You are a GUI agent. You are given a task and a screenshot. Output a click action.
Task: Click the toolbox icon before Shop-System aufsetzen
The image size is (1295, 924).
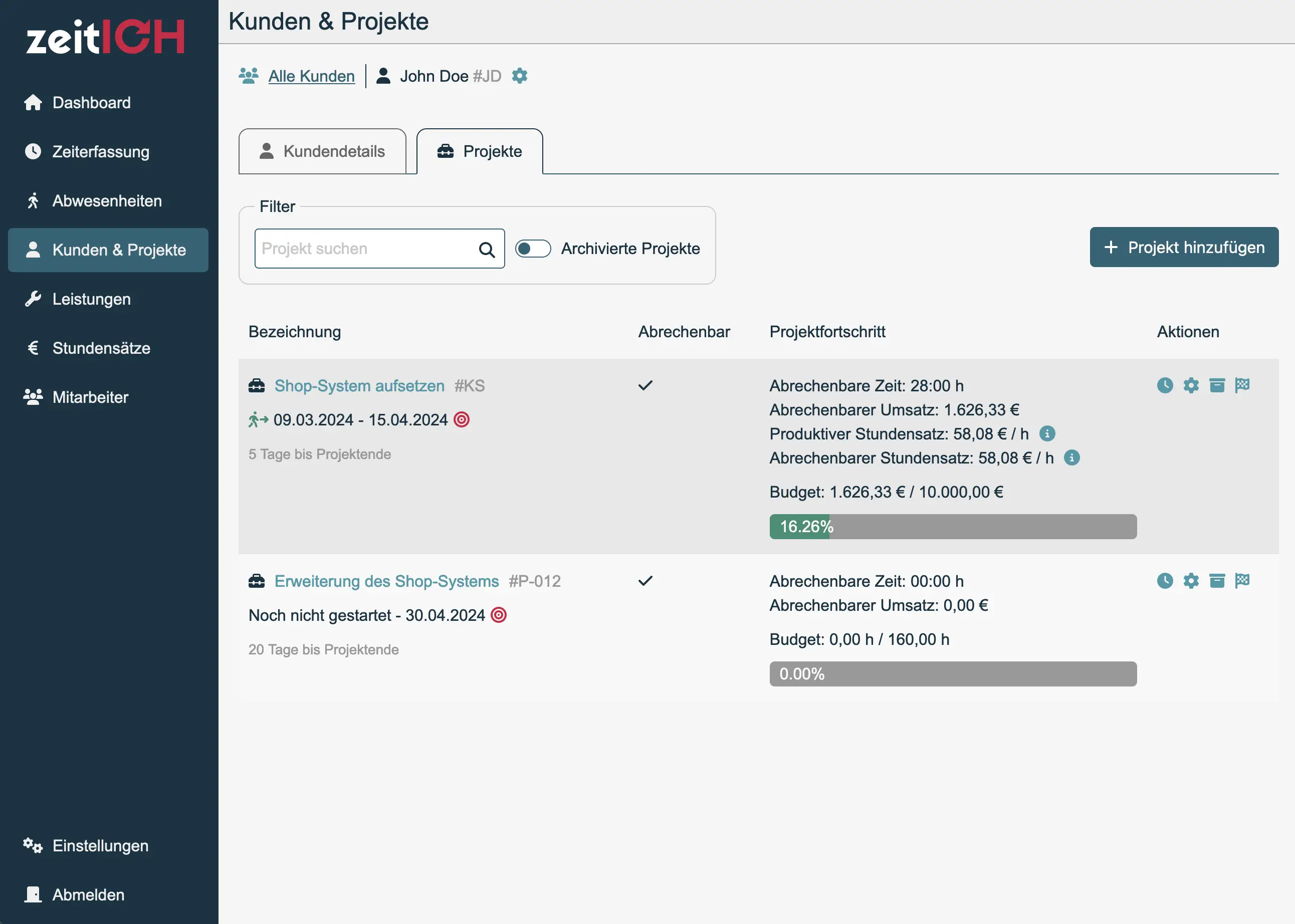pos(257,386)
